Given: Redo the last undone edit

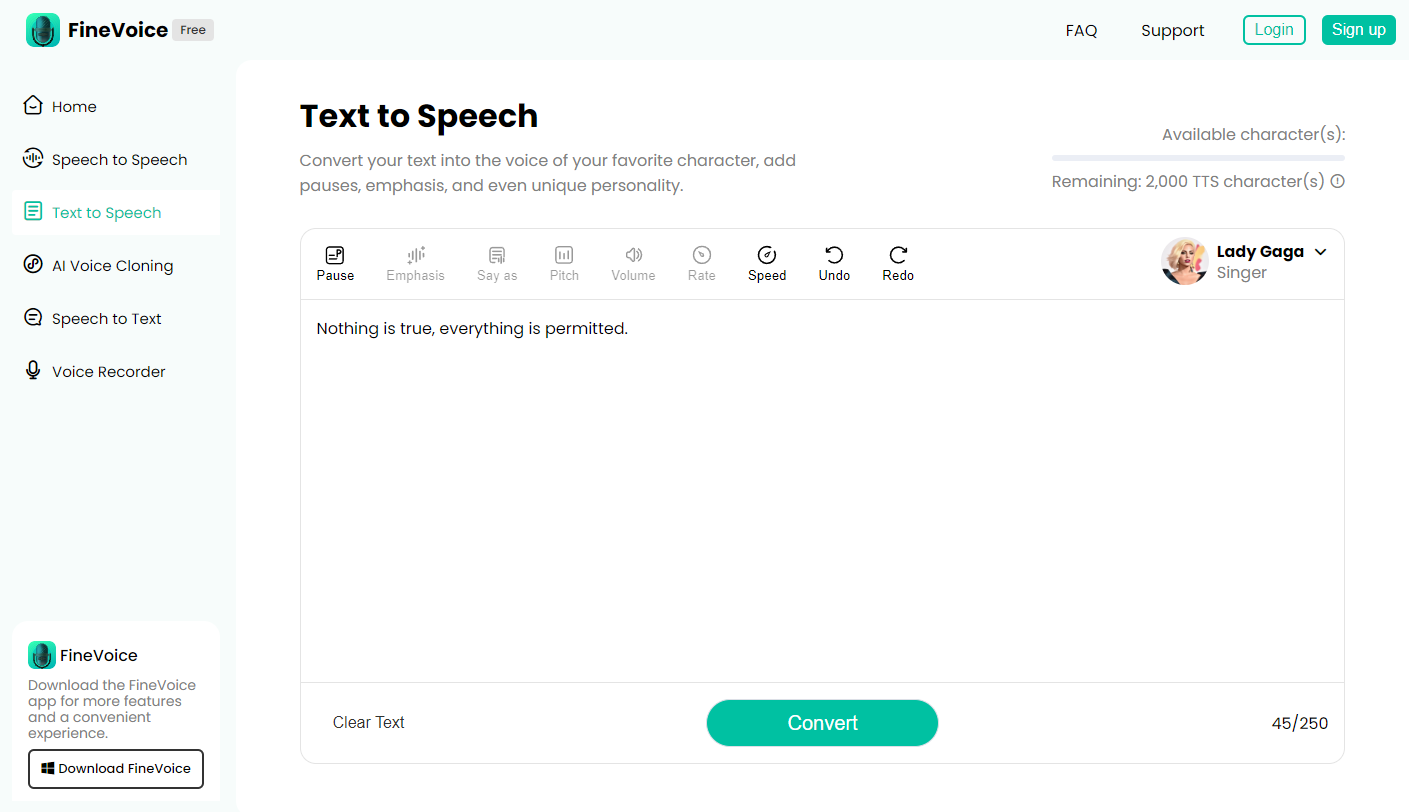Looking at the screenshot, I should click(898, 256).
